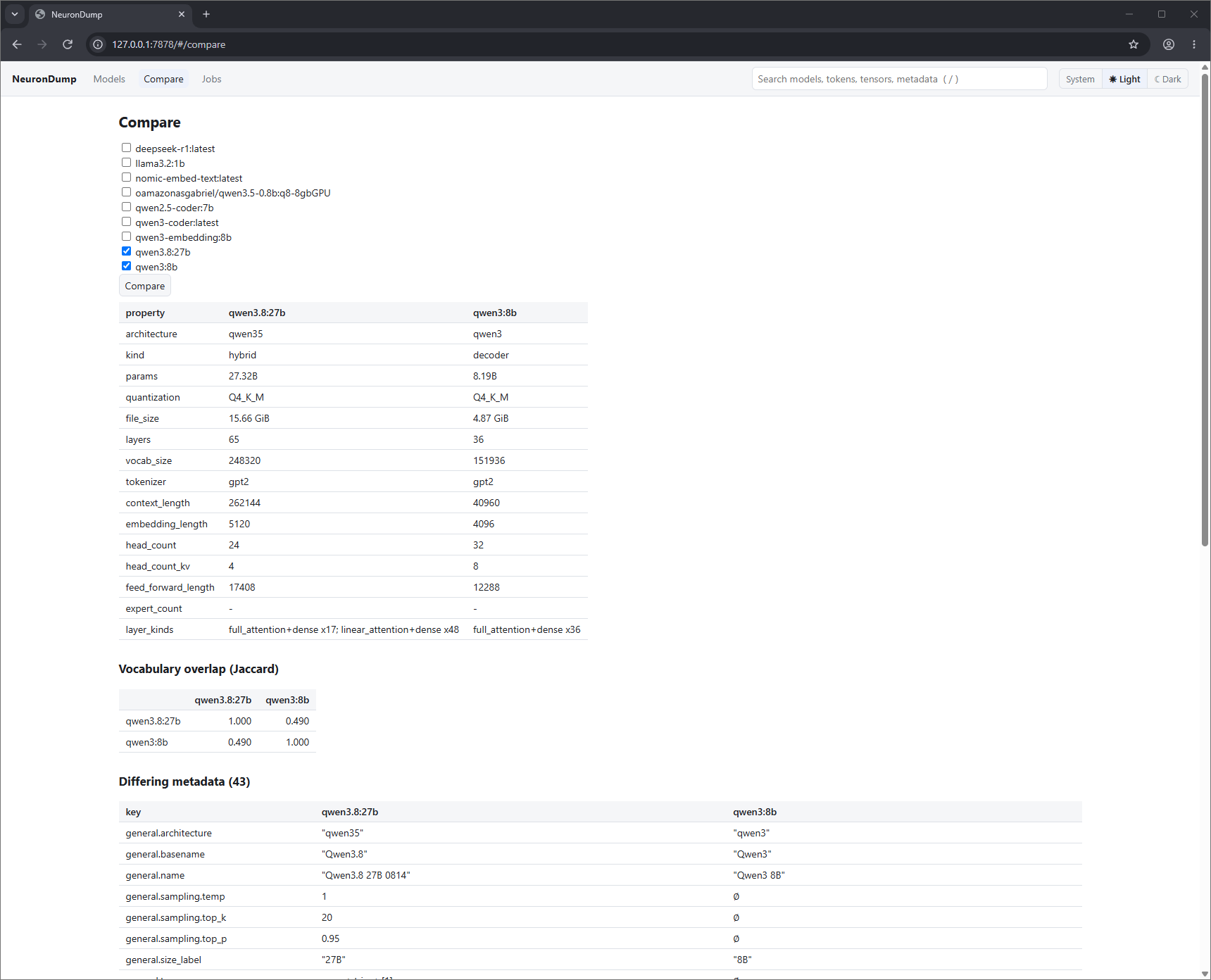Reload the current page
This screenshot has height=980, width=1211.
click(68, 44)
